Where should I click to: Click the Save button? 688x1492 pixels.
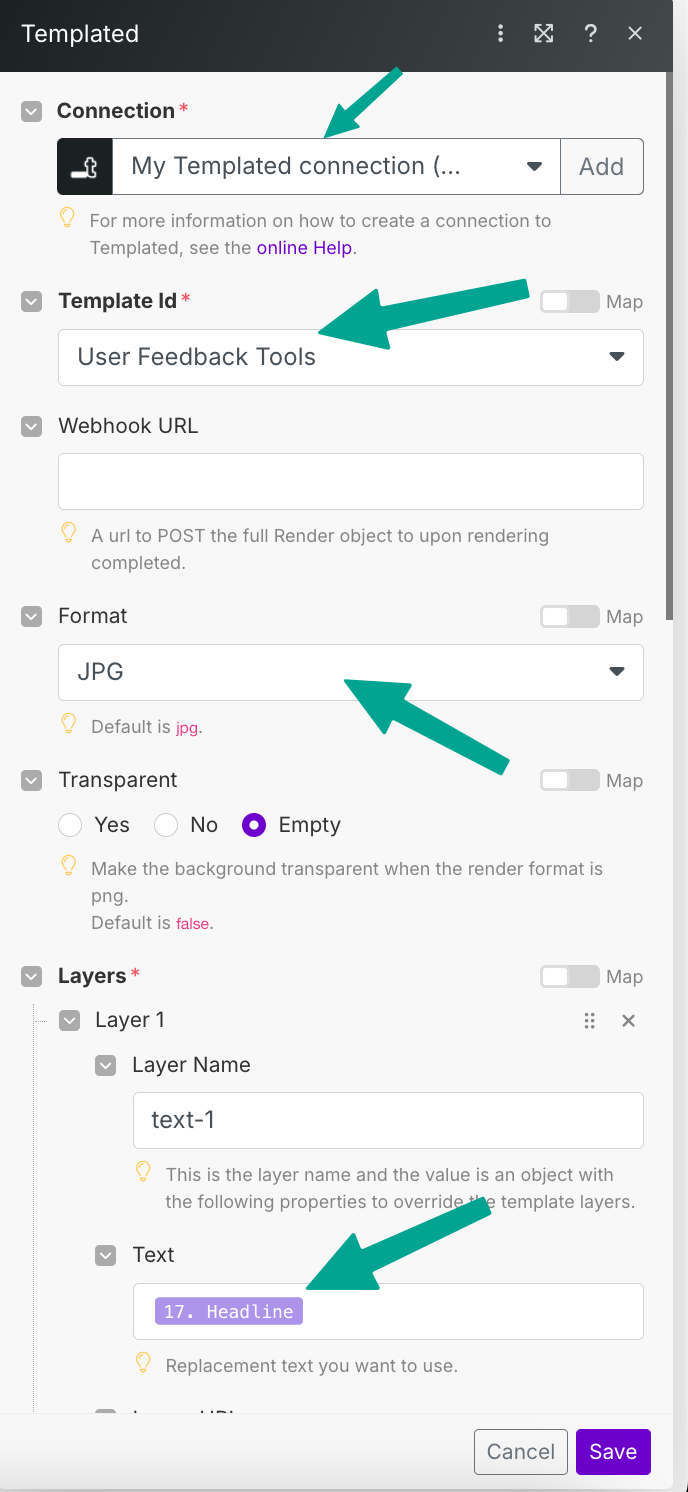click(x=613, y=1452)
